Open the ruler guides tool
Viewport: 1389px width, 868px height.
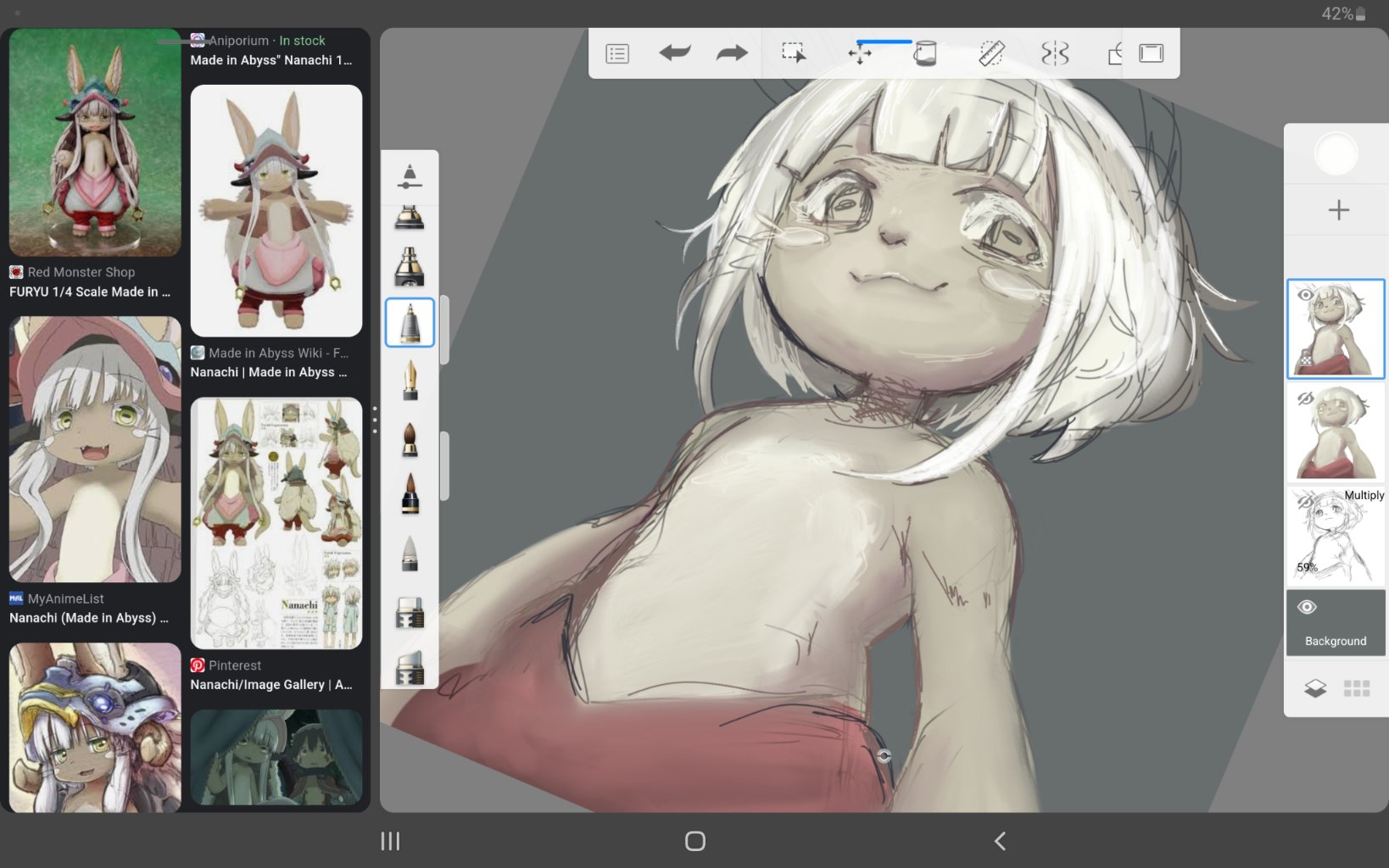991,53
